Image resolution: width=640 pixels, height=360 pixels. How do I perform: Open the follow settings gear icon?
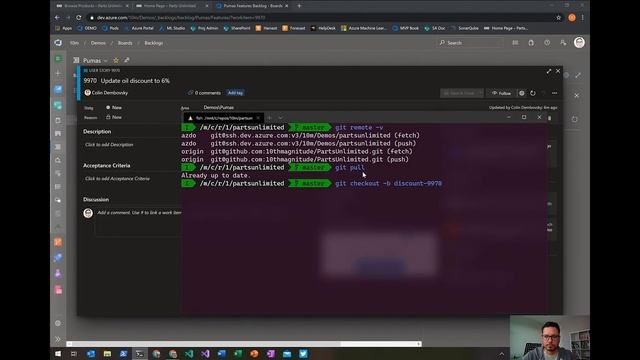click(522, 93)
